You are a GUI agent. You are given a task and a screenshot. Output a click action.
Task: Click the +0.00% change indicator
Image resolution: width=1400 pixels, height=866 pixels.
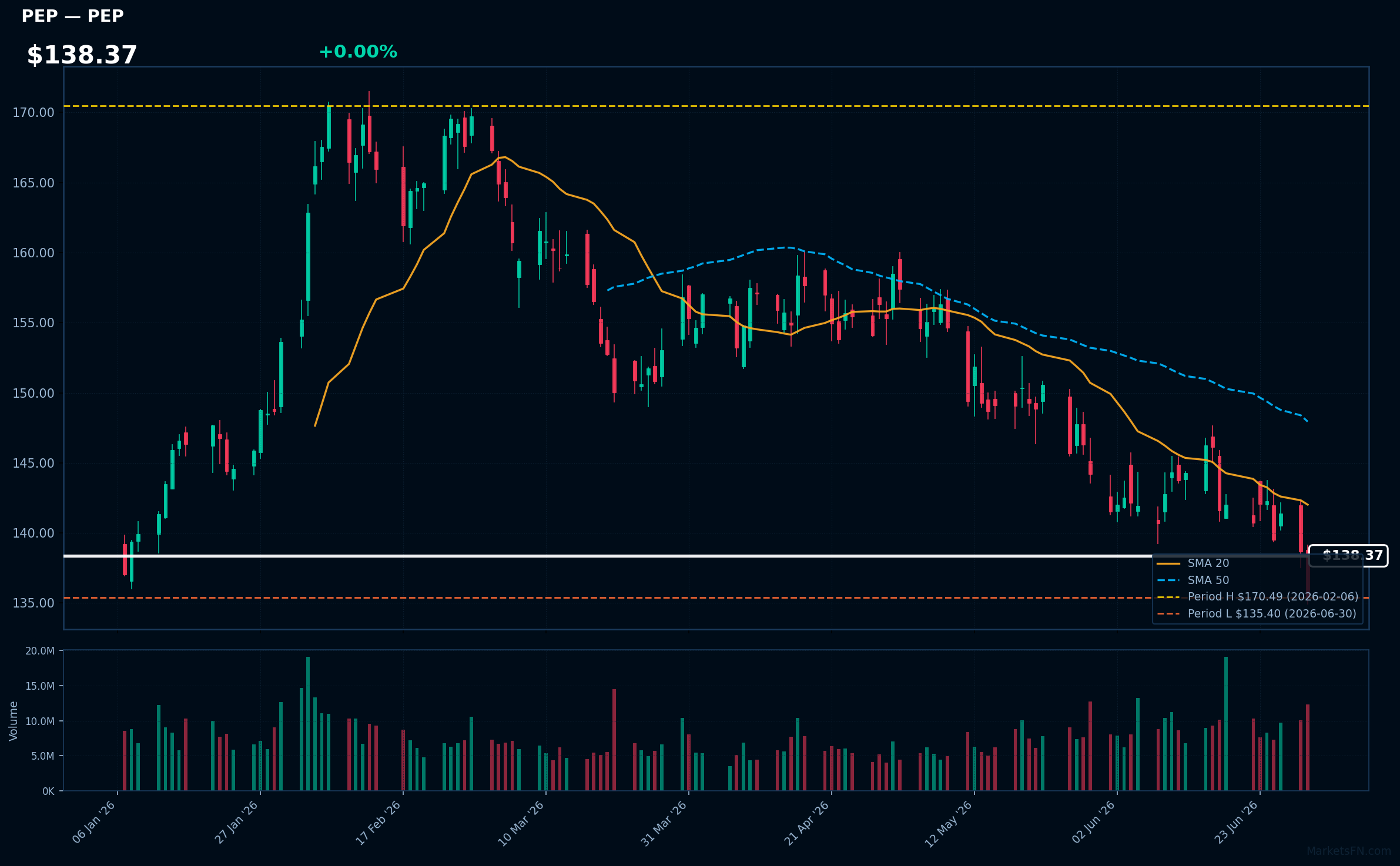point(358,52)
